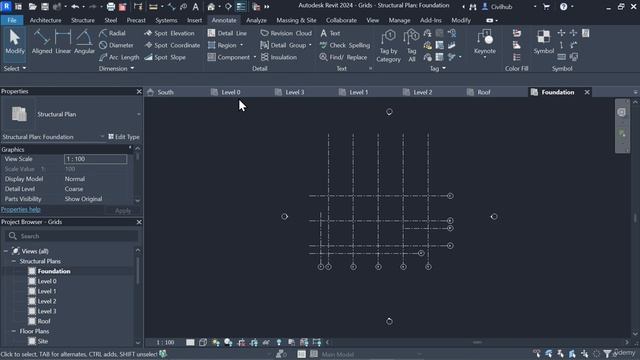Choose the Radial dimension tool
This screenshot has height=360, width=640.
(x=113, y=33)
